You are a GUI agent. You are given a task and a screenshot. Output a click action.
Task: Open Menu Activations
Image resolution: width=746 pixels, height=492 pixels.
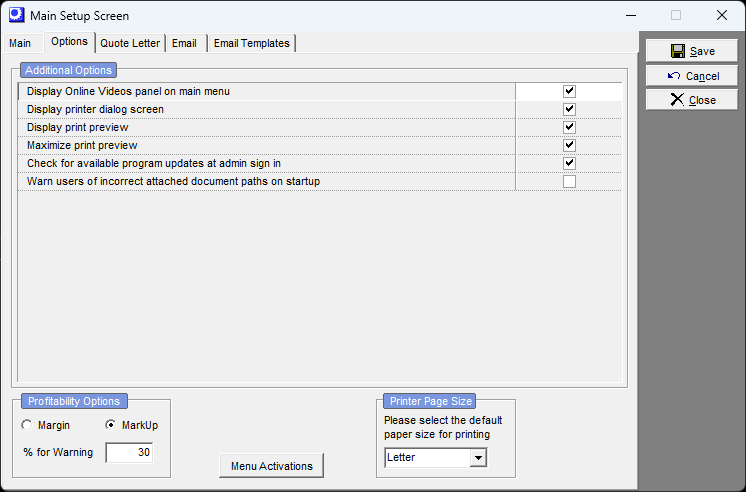[272, 466]
